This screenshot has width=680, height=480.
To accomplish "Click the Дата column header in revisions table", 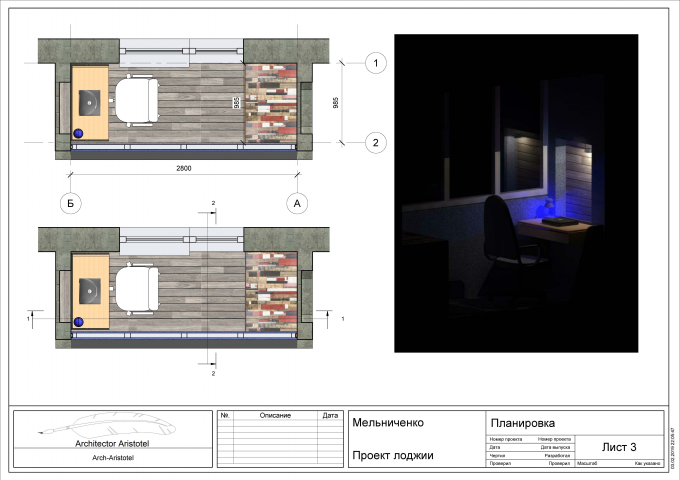I will tap(330, 415).
